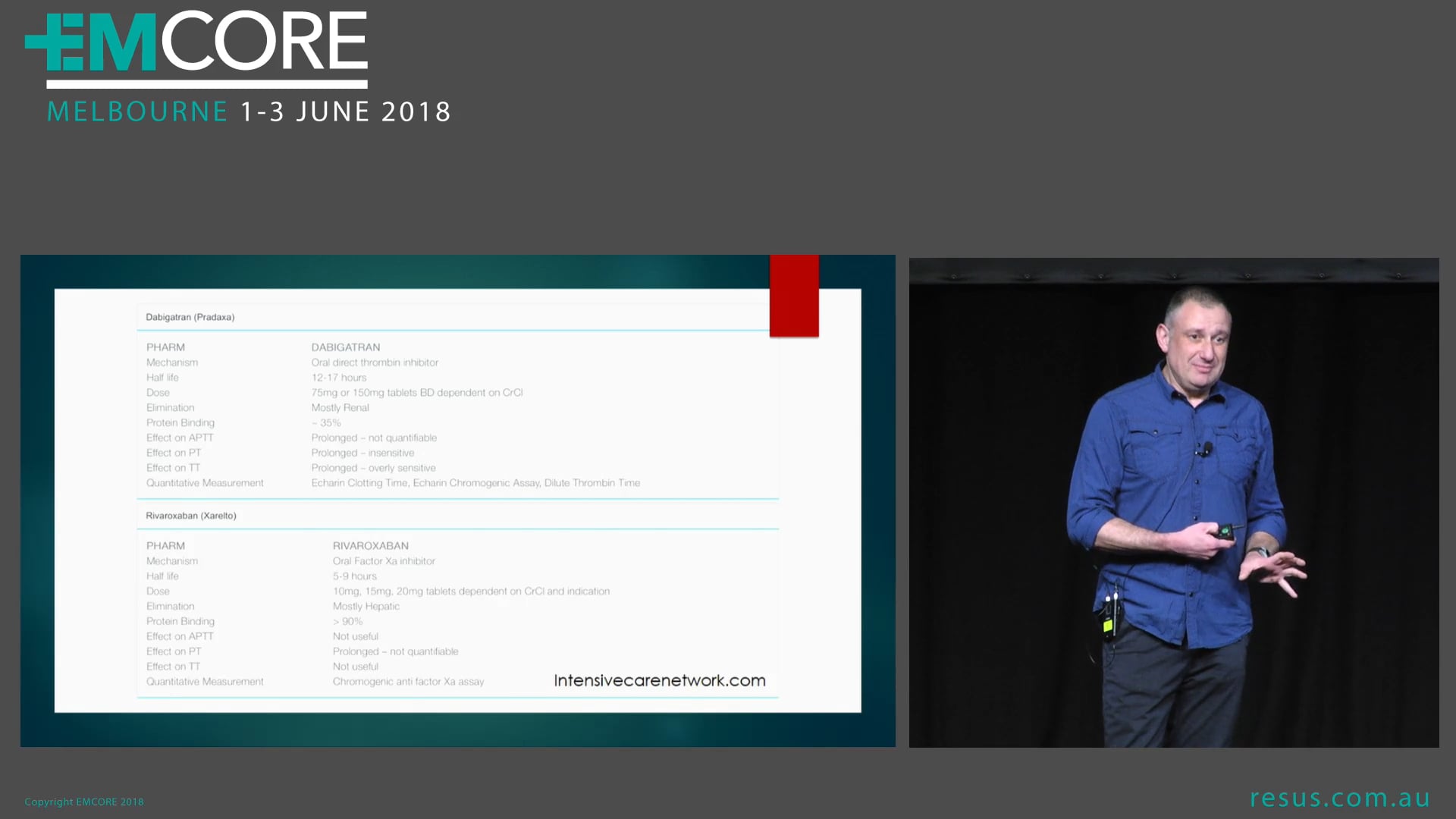This screenshot has height=819, width=1456.
Task: Click the PHARM label under Rivaroxaban
Action: point(166,545)
